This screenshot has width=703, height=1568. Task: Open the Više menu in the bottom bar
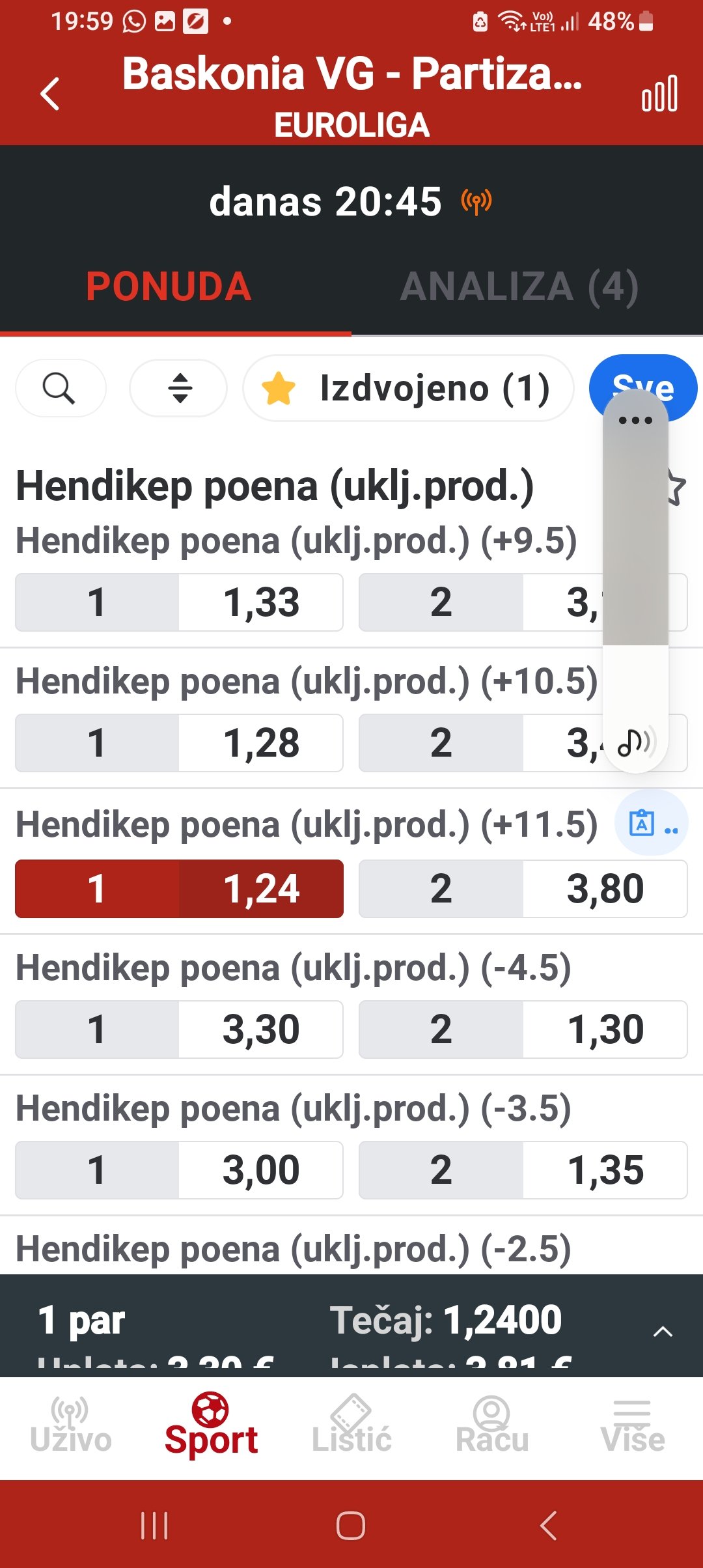633,1425
